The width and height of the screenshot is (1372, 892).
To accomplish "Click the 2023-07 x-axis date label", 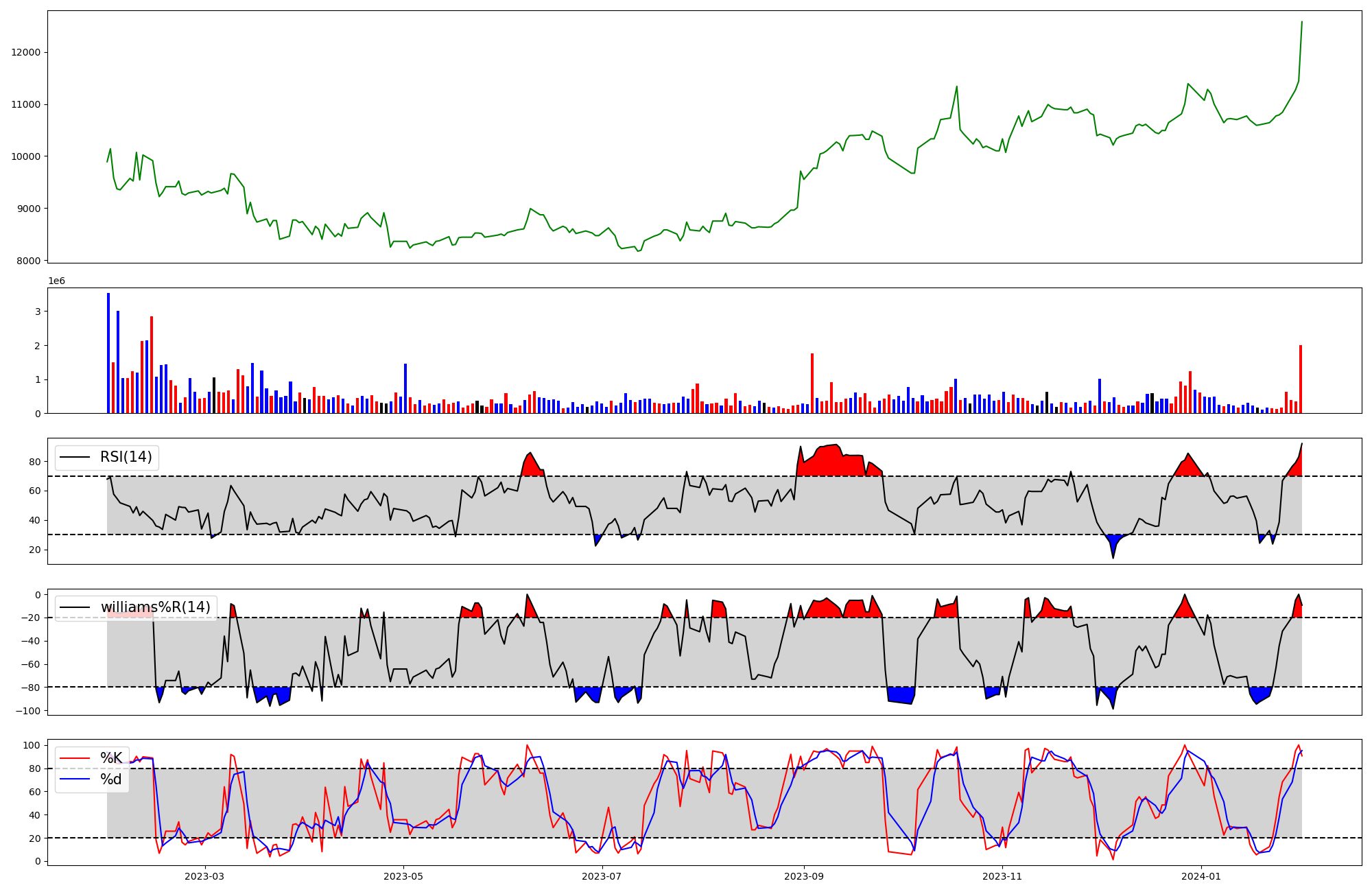I will pyautogui.click(x=602, y=876).
